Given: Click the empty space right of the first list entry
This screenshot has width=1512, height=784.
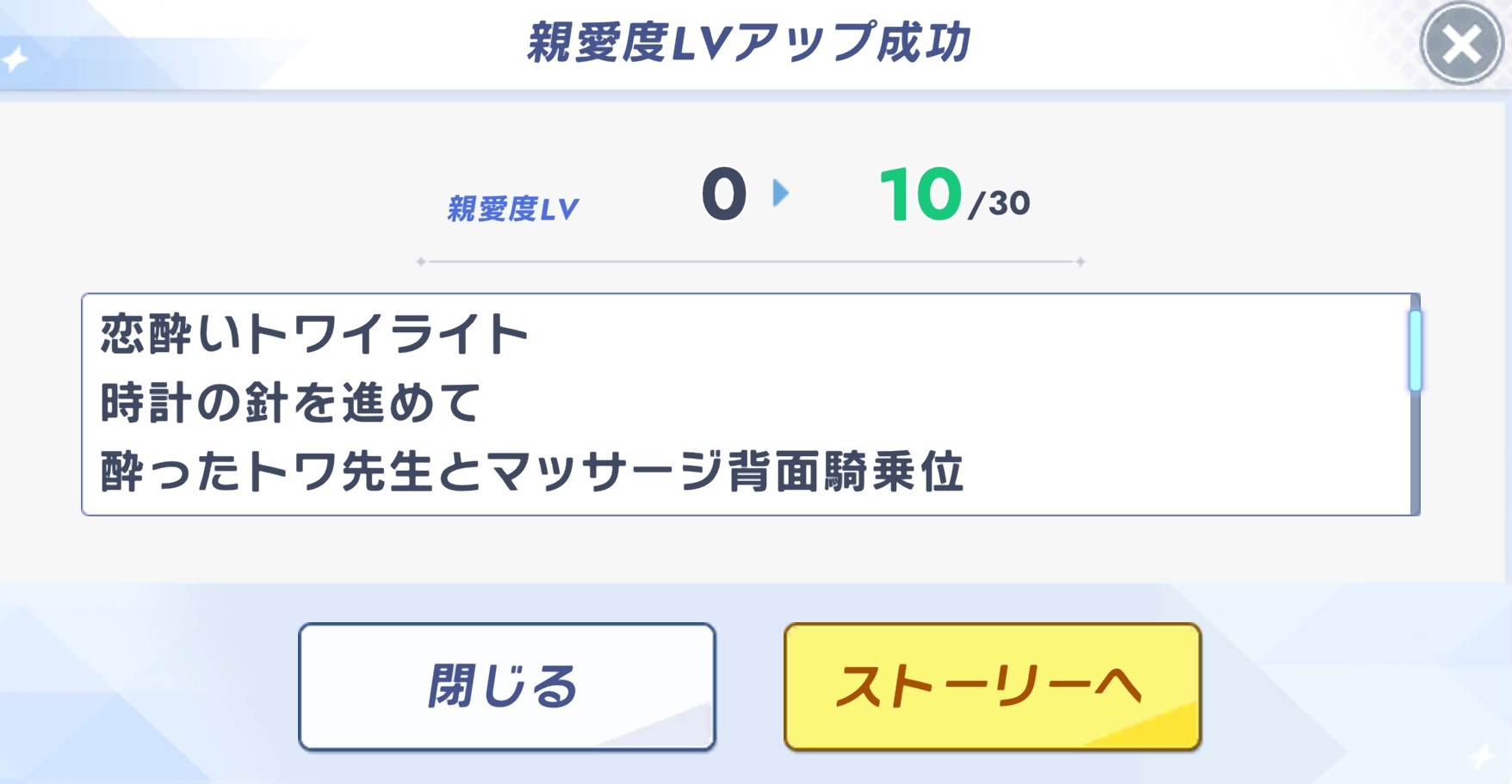Looking at the screenshot, I should [947, 334].
